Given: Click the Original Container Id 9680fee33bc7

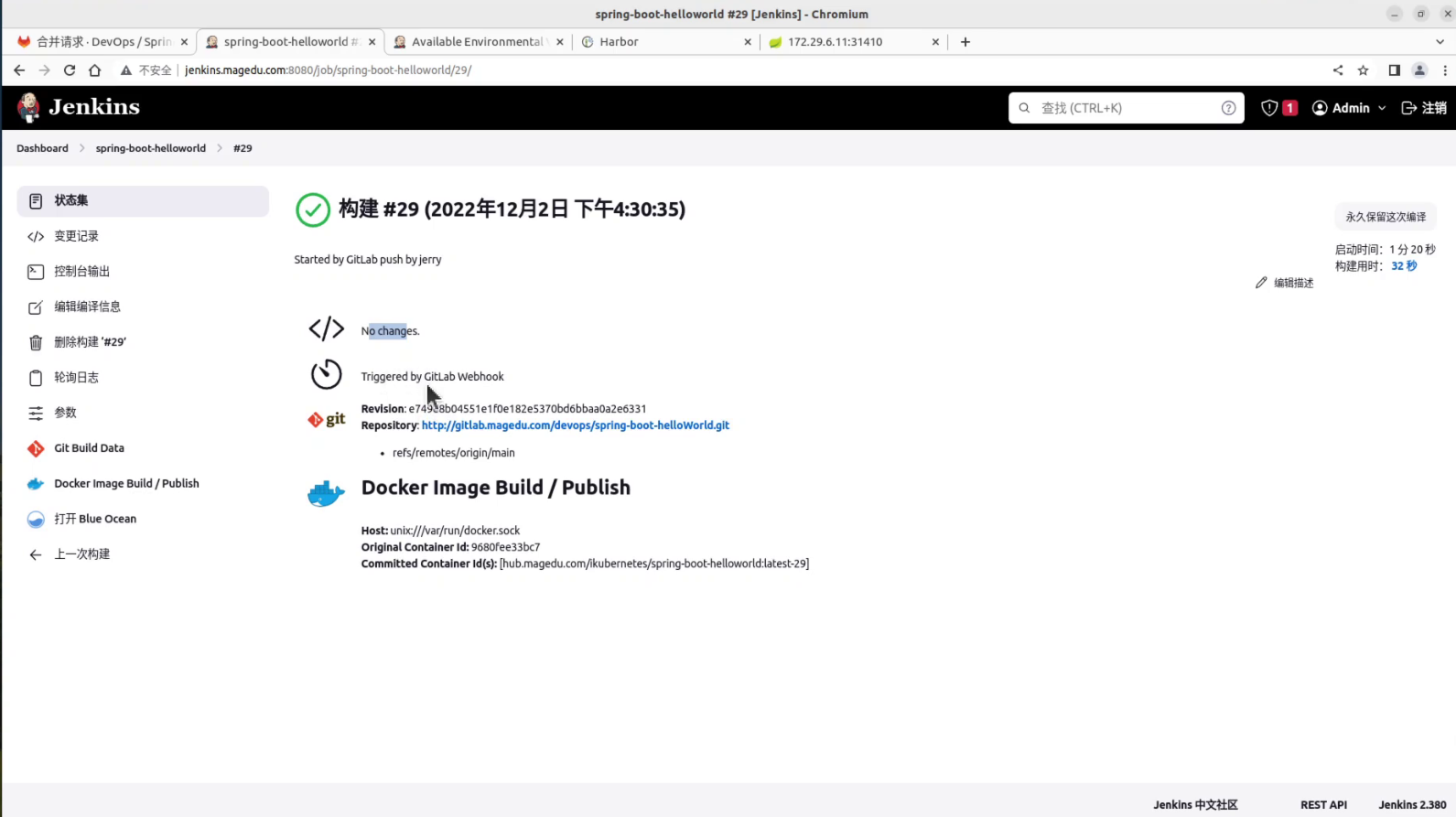Looking at the screenshot, I should [x=505, y=547].
